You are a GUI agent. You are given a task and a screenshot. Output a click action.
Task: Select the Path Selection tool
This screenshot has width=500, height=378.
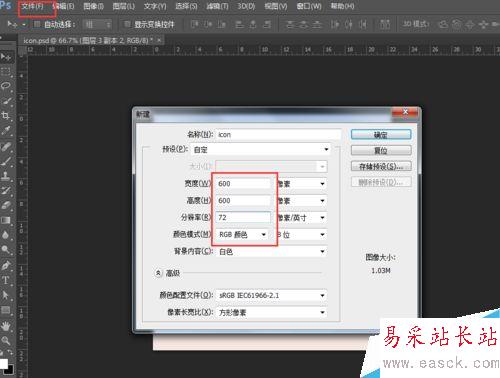coord(6,295)
